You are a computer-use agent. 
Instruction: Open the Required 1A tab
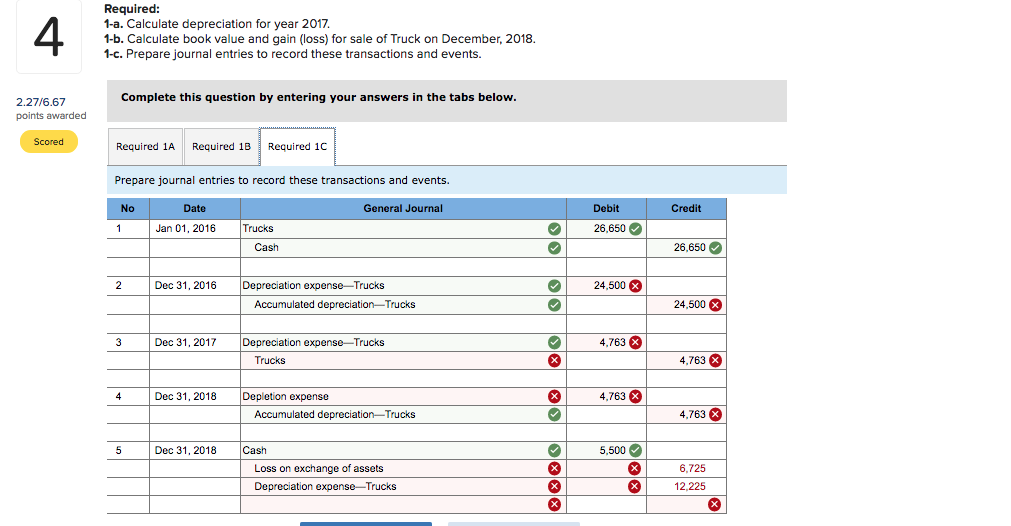[x=145, y=146]
